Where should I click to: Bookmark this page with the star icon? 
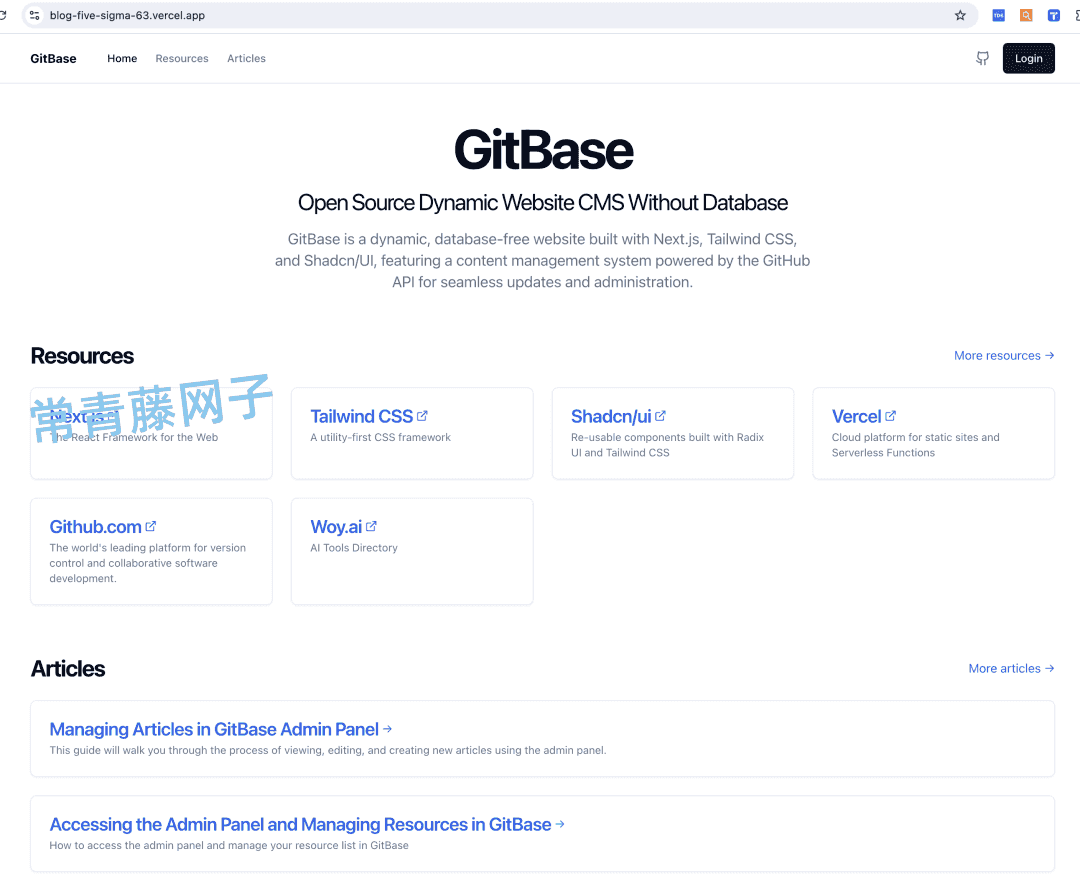960,15
